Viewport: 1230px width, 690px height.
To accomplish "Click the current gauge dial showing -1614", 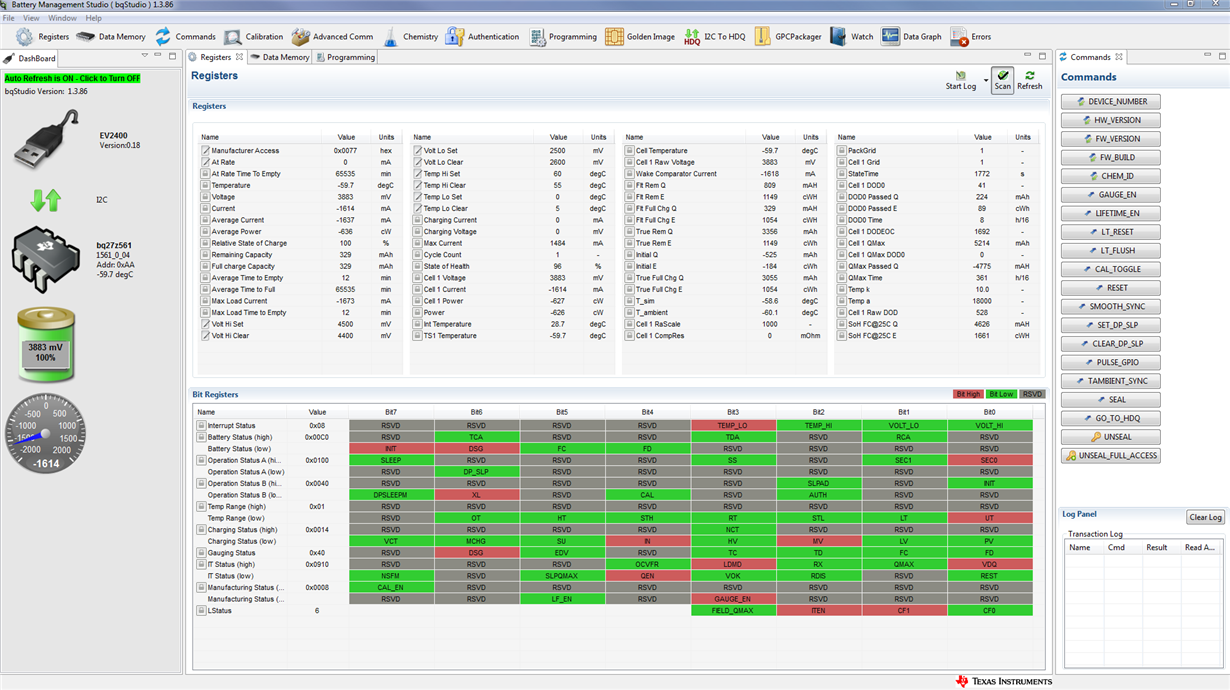I will [46, 433].
